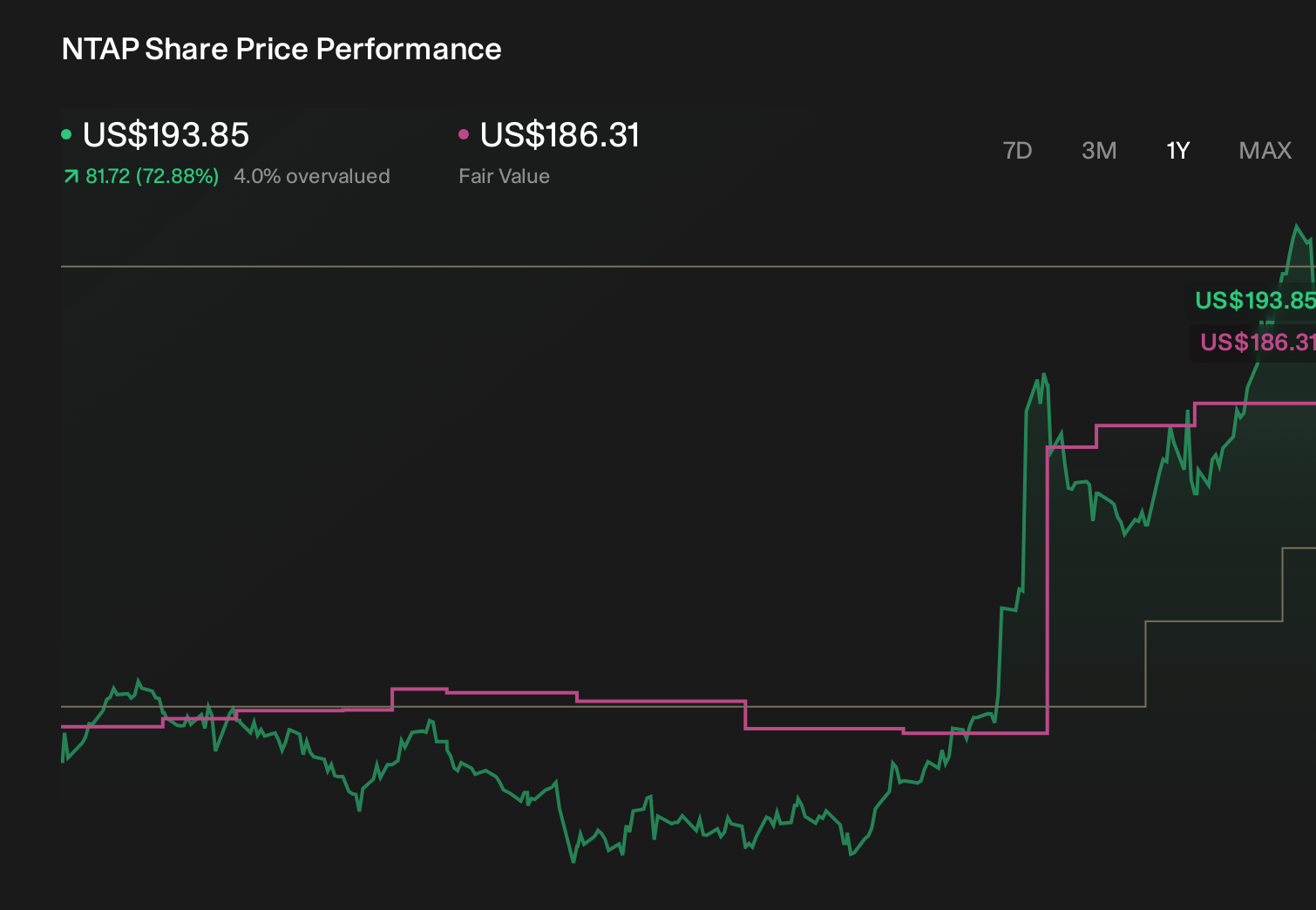Image resolution: width=1316 pixels, height=910 pixels.
Task: Show the MAX time range
Action: [1265, 151]
